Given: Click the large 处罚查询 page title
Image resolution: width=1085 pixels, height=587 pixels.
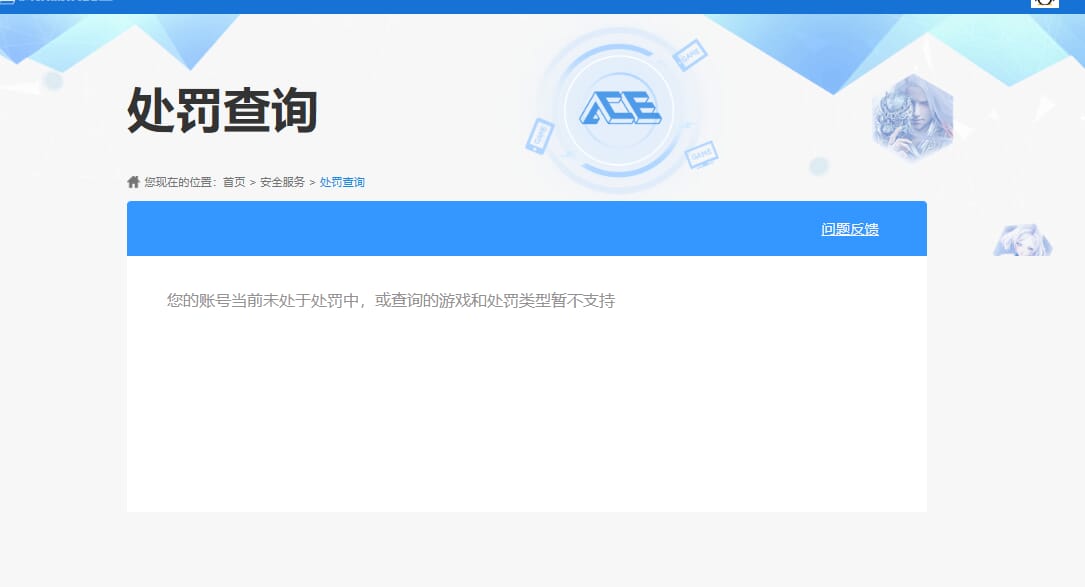Looking at the screenshot, I should pos(222,110).
